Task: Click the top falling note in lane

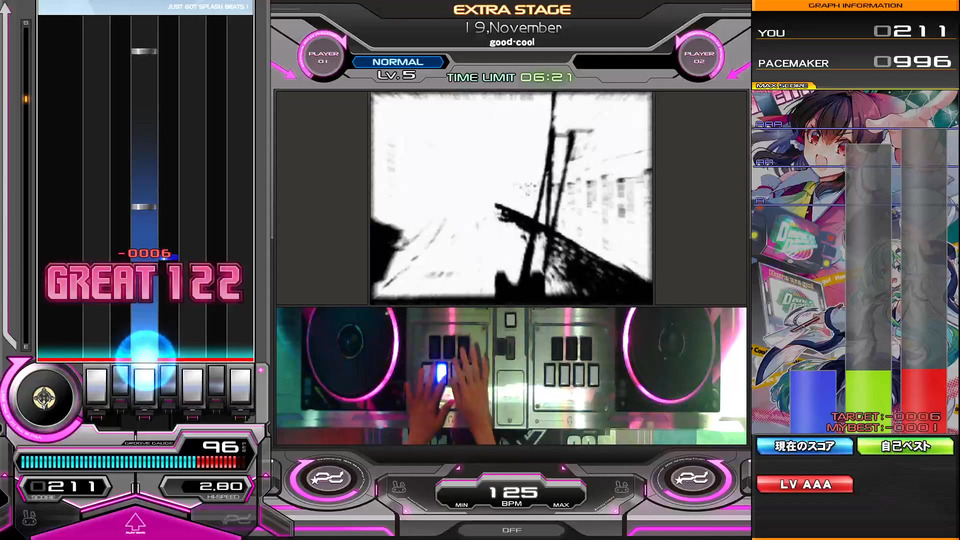Action: (144, 51)
